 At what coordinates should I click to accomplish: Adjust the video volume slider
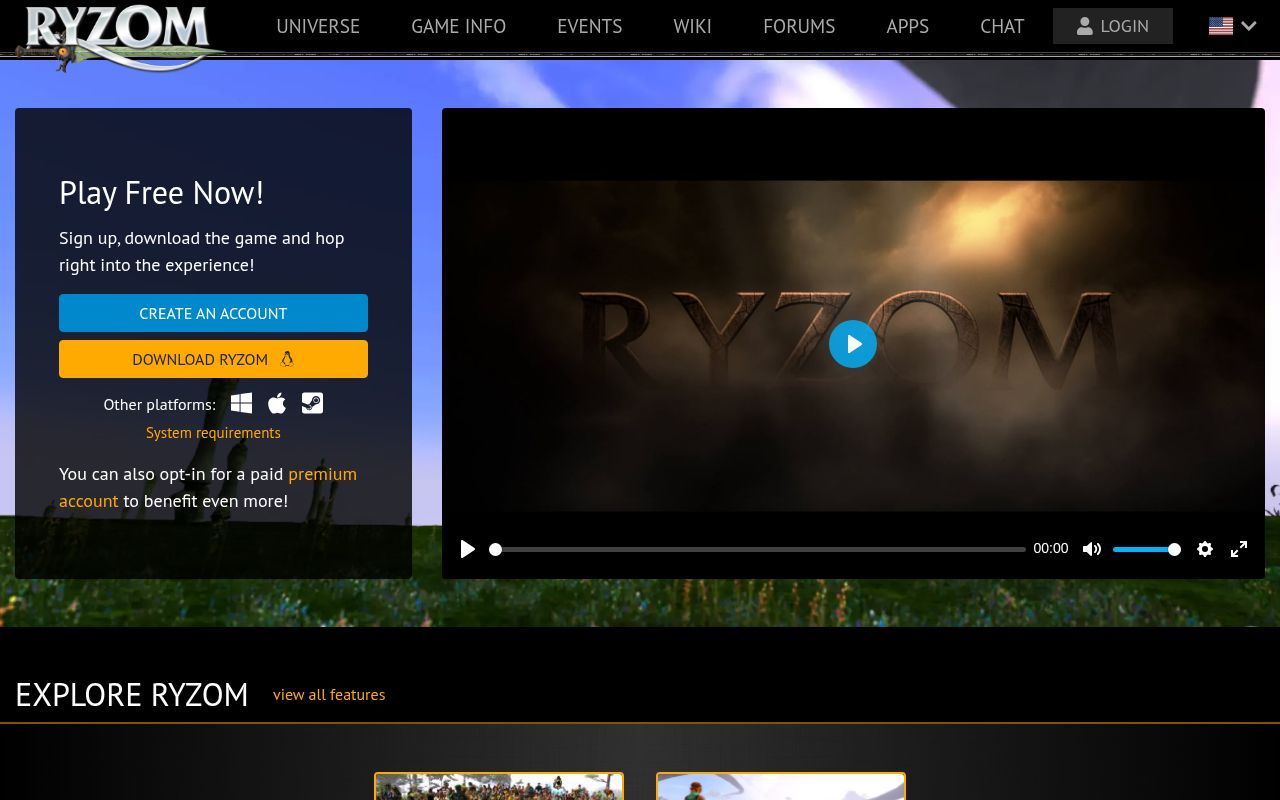point(1146,549)
